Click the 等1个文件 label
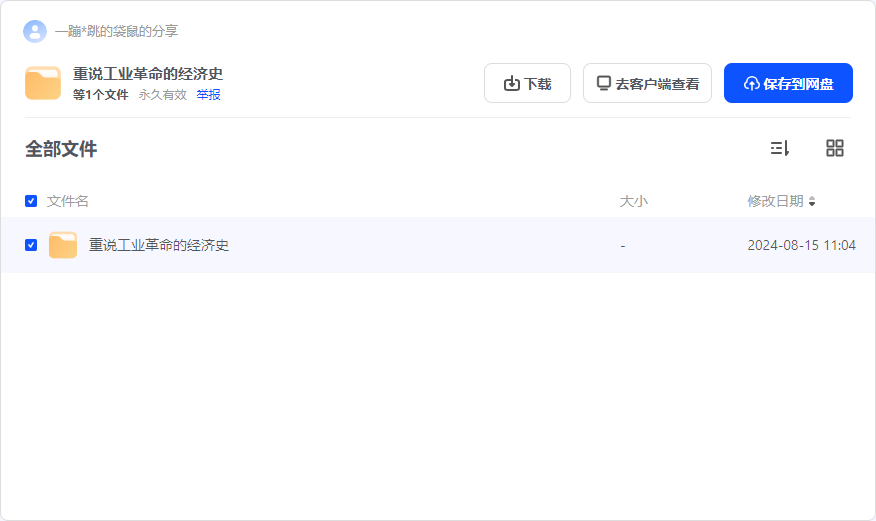 pos(101,95)
